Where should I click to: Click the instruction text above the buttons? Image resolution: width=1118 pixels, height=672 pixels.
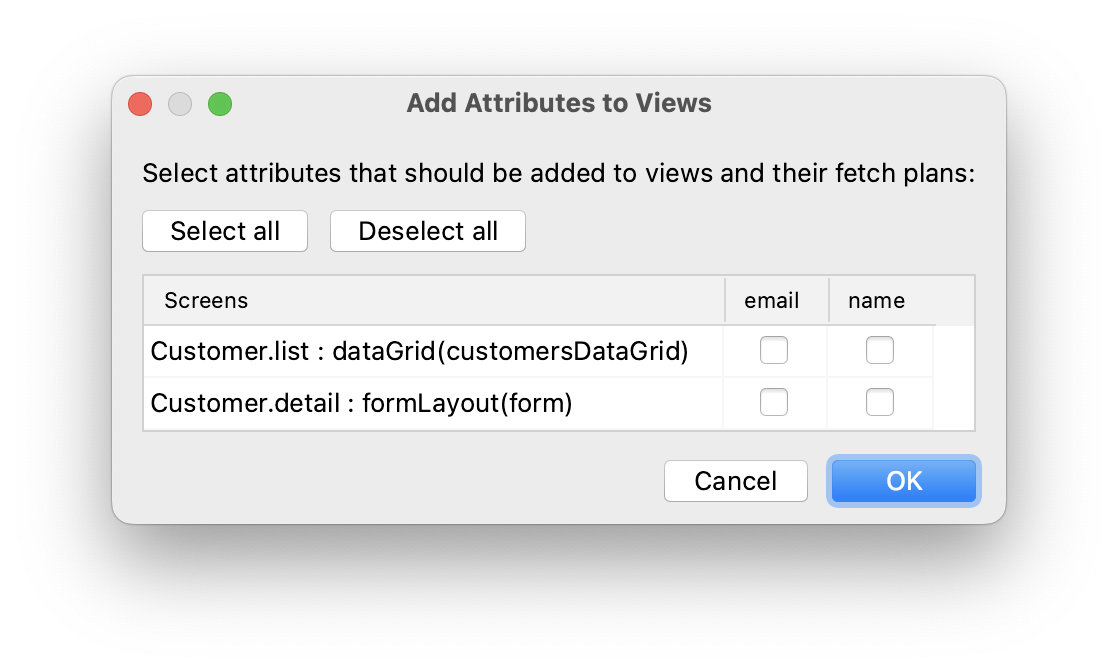[x=560, y=172]
